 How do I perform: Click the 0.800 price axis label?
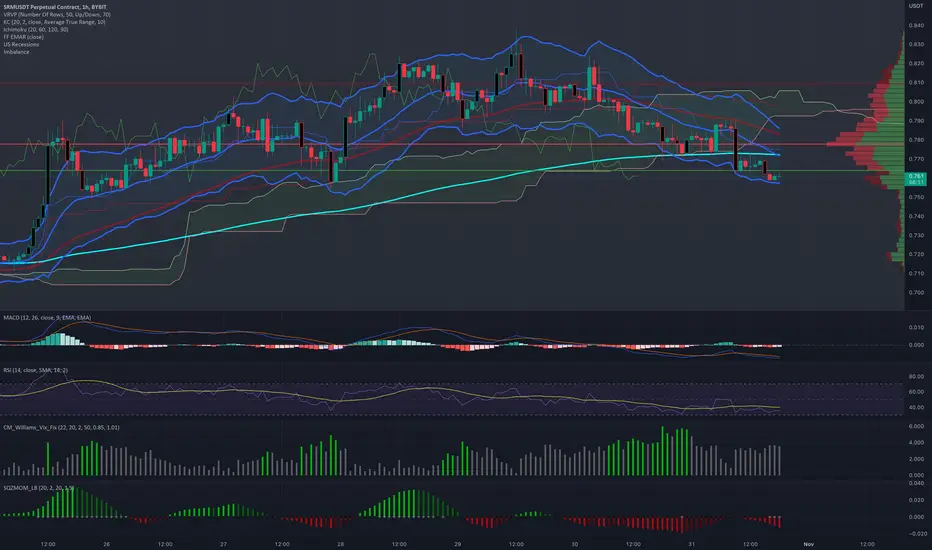[x=916, y=102]
